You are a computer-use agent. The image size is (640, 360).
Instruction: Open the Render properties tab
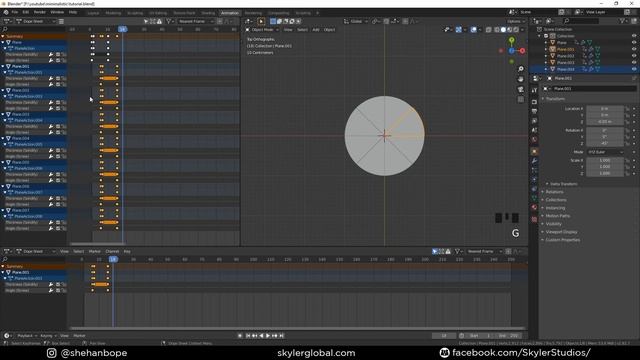click(x=534, y=102)
